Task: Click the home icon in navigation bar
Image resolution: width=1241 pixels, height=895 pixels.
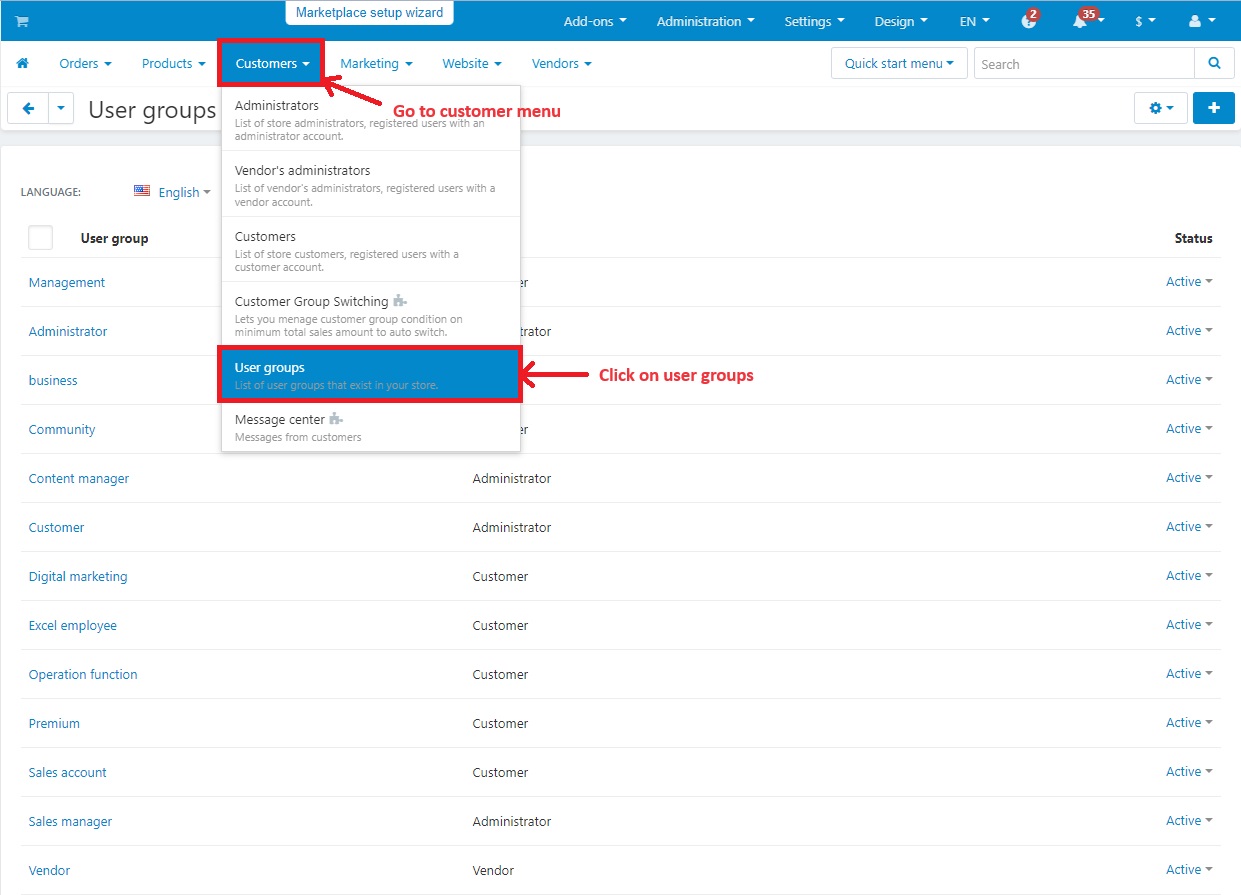Action: [x=22, y=63]
